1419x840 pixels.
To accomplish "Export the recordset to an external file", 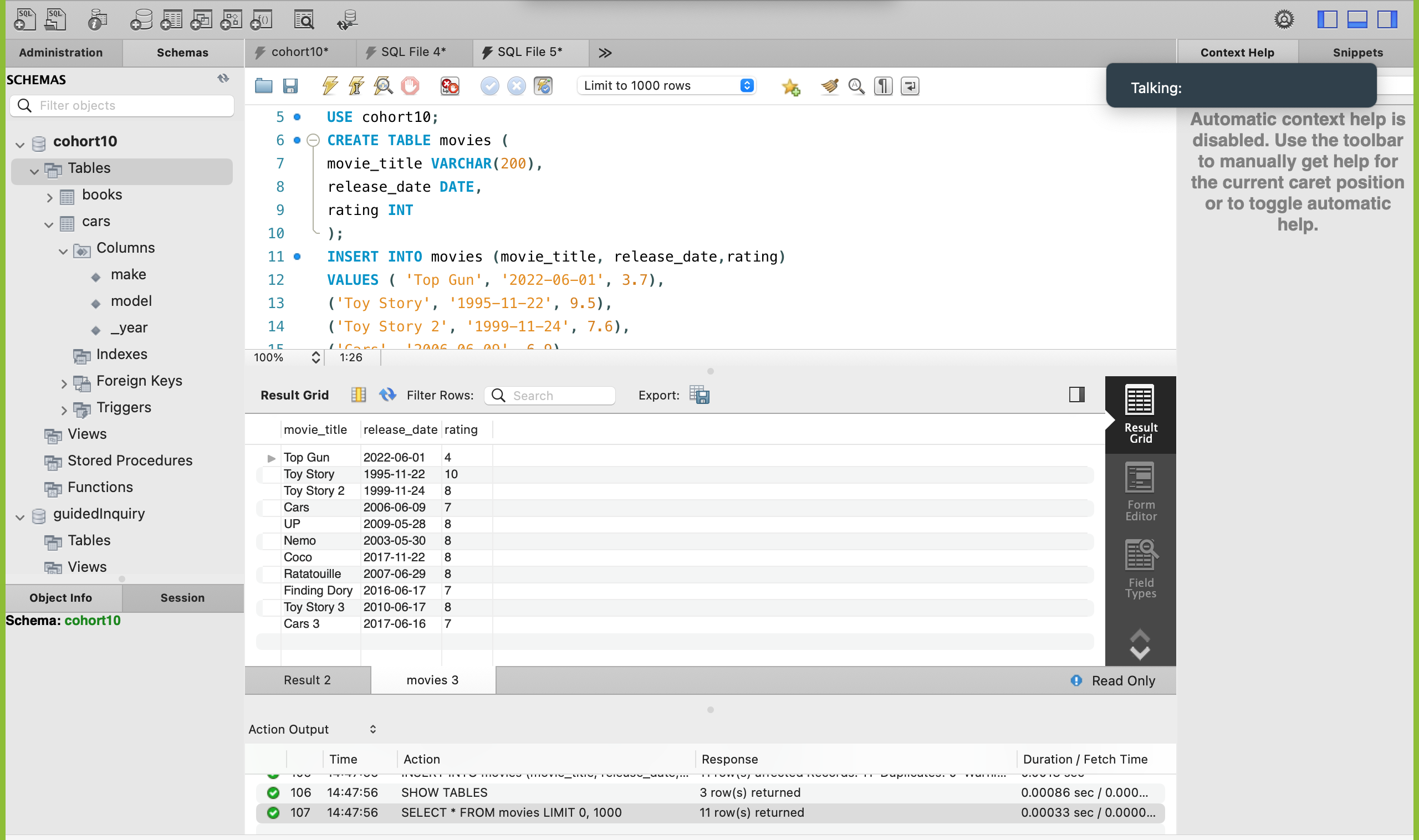I will 700,395.
